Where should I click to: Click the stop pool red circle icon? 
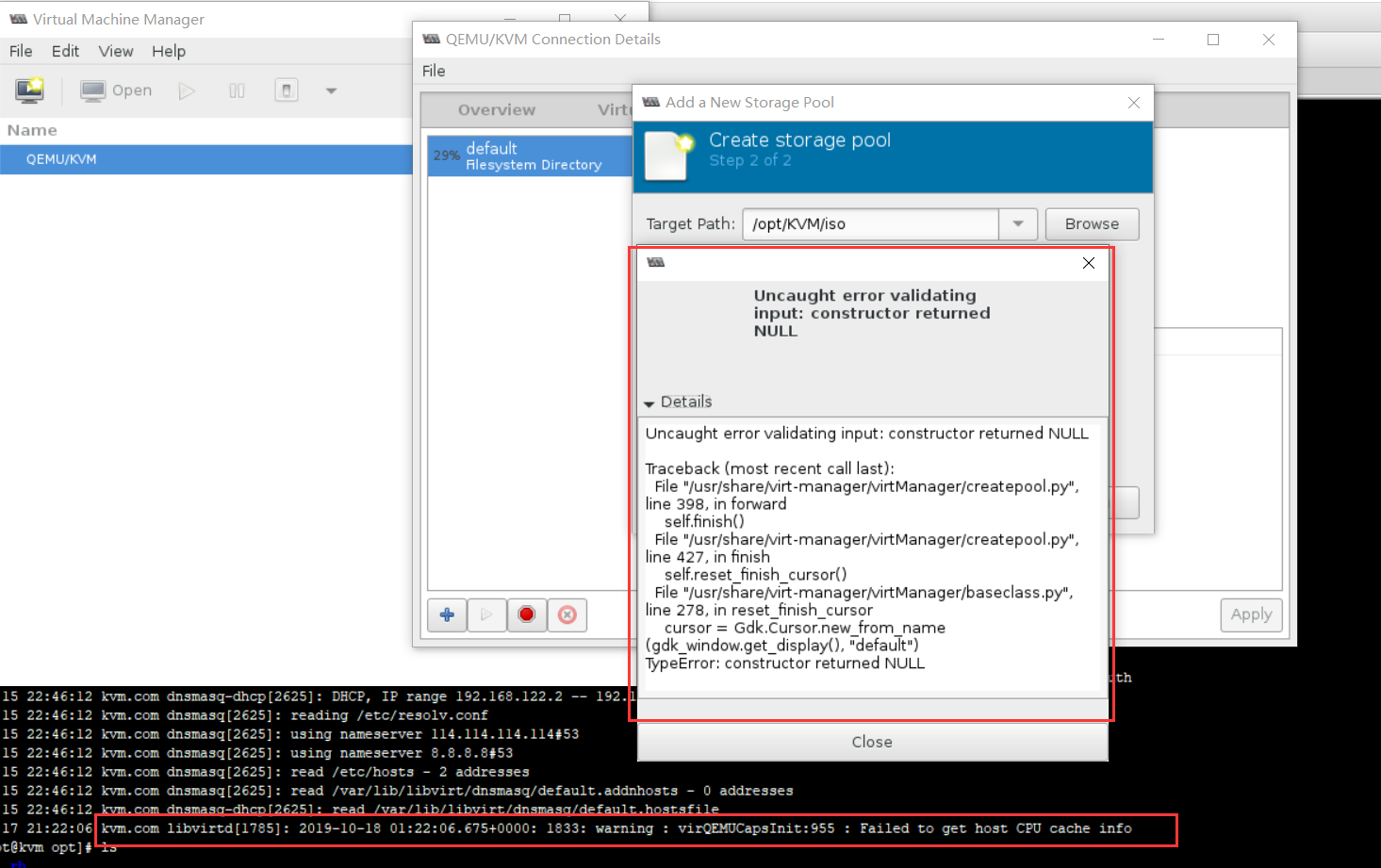[x=527, y=614]
